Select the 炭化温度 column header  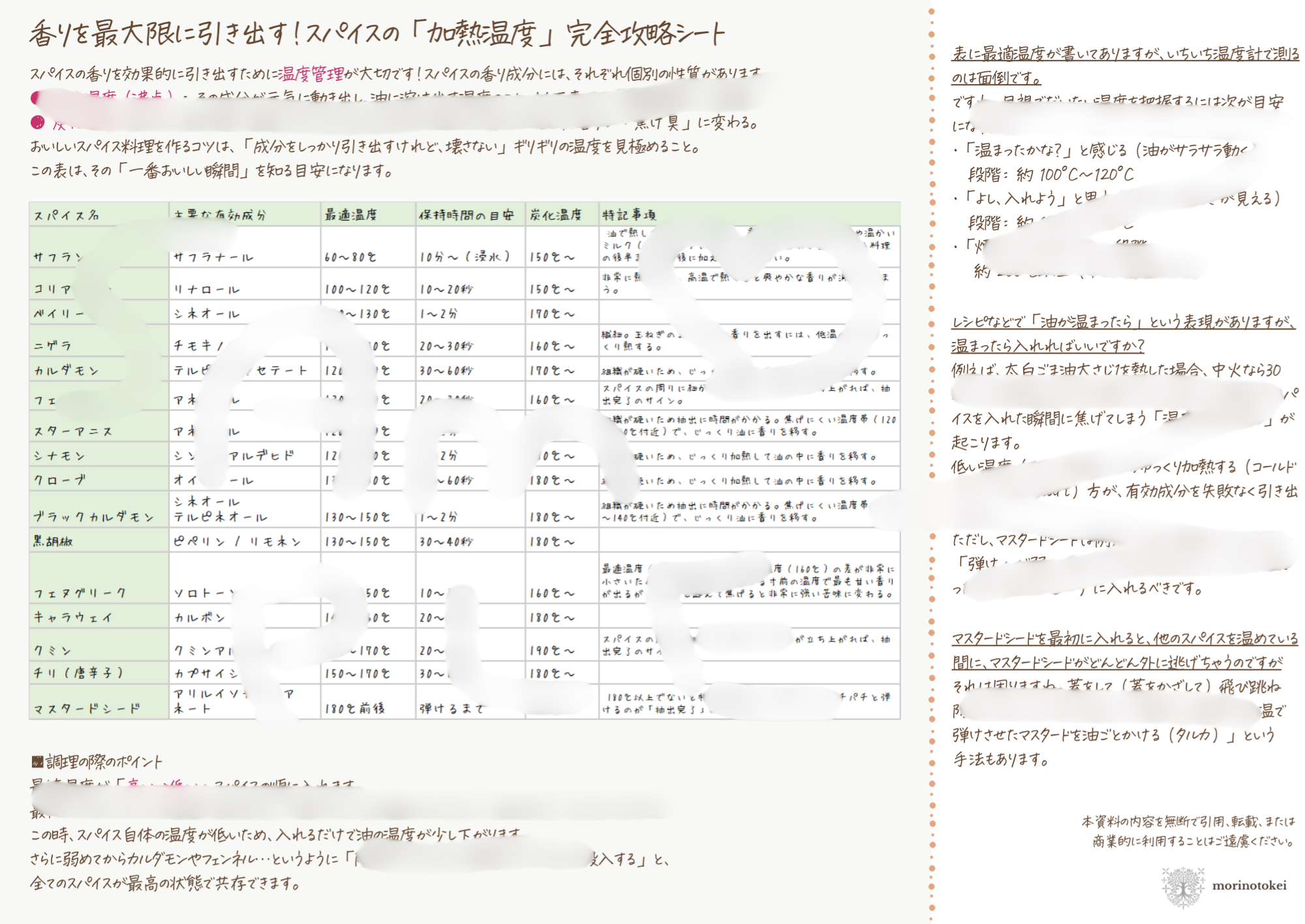click(x=555, y=215)
